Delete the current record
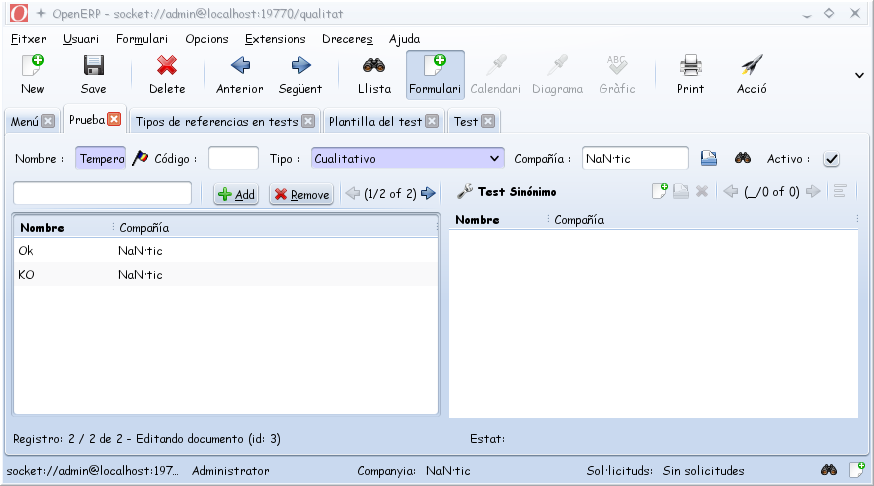Viewport: 874px width, 486px height. click(167, 75)
